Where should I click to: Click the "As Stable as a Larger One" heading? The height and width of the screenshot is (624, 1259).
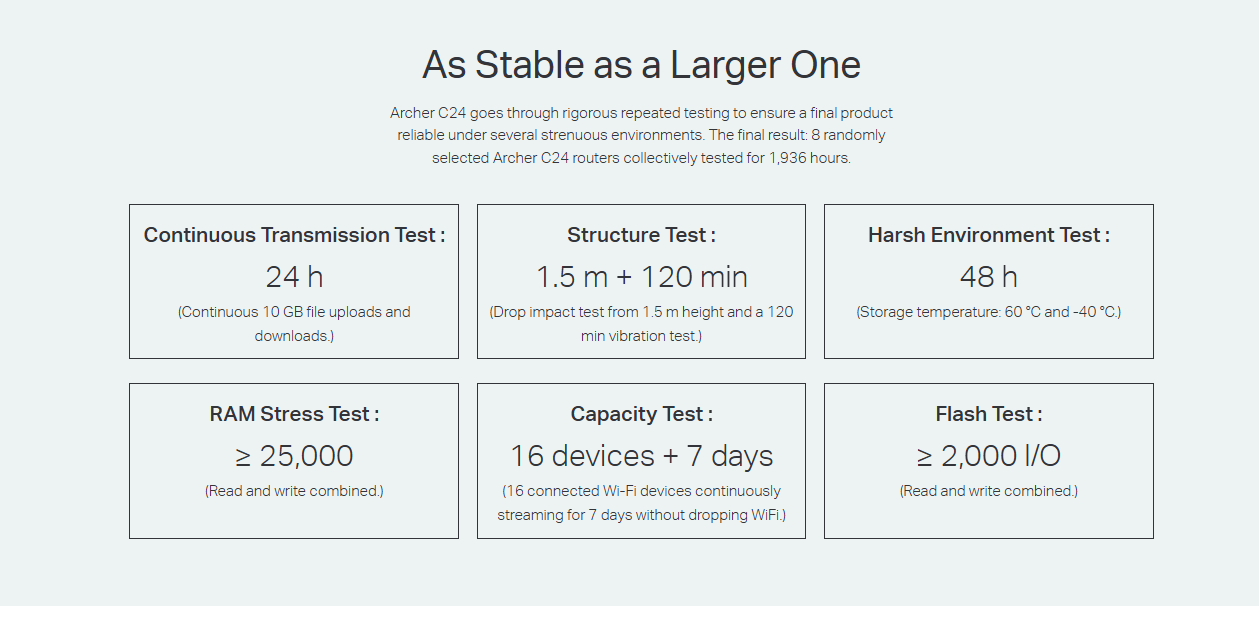(641, 65)
